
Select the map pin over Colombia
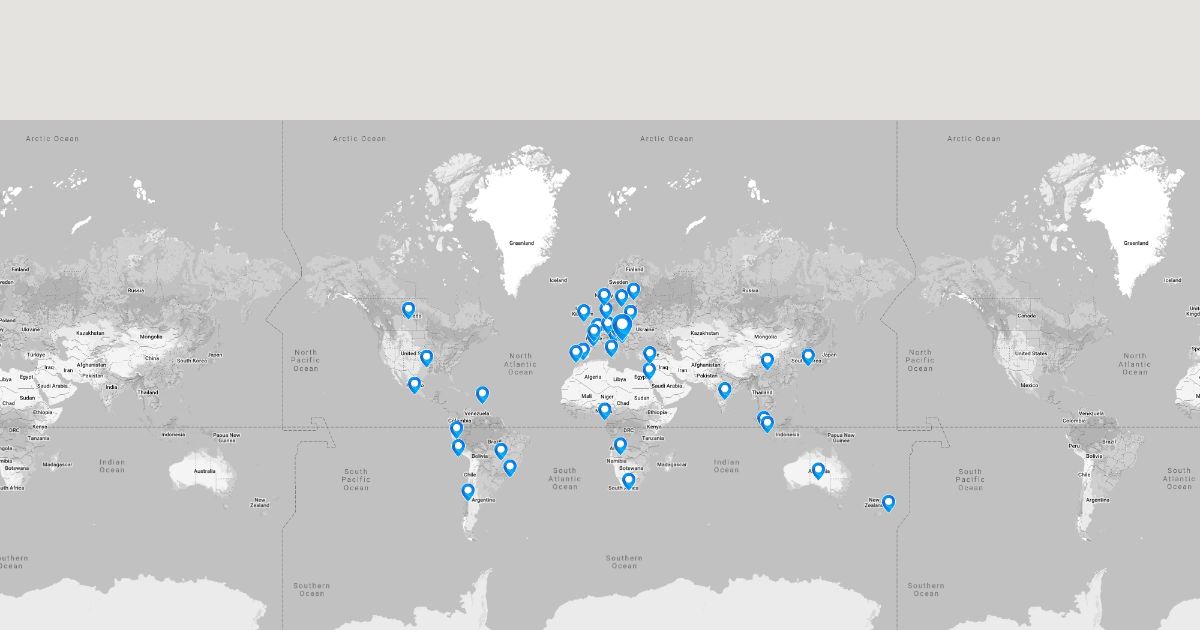456,429
